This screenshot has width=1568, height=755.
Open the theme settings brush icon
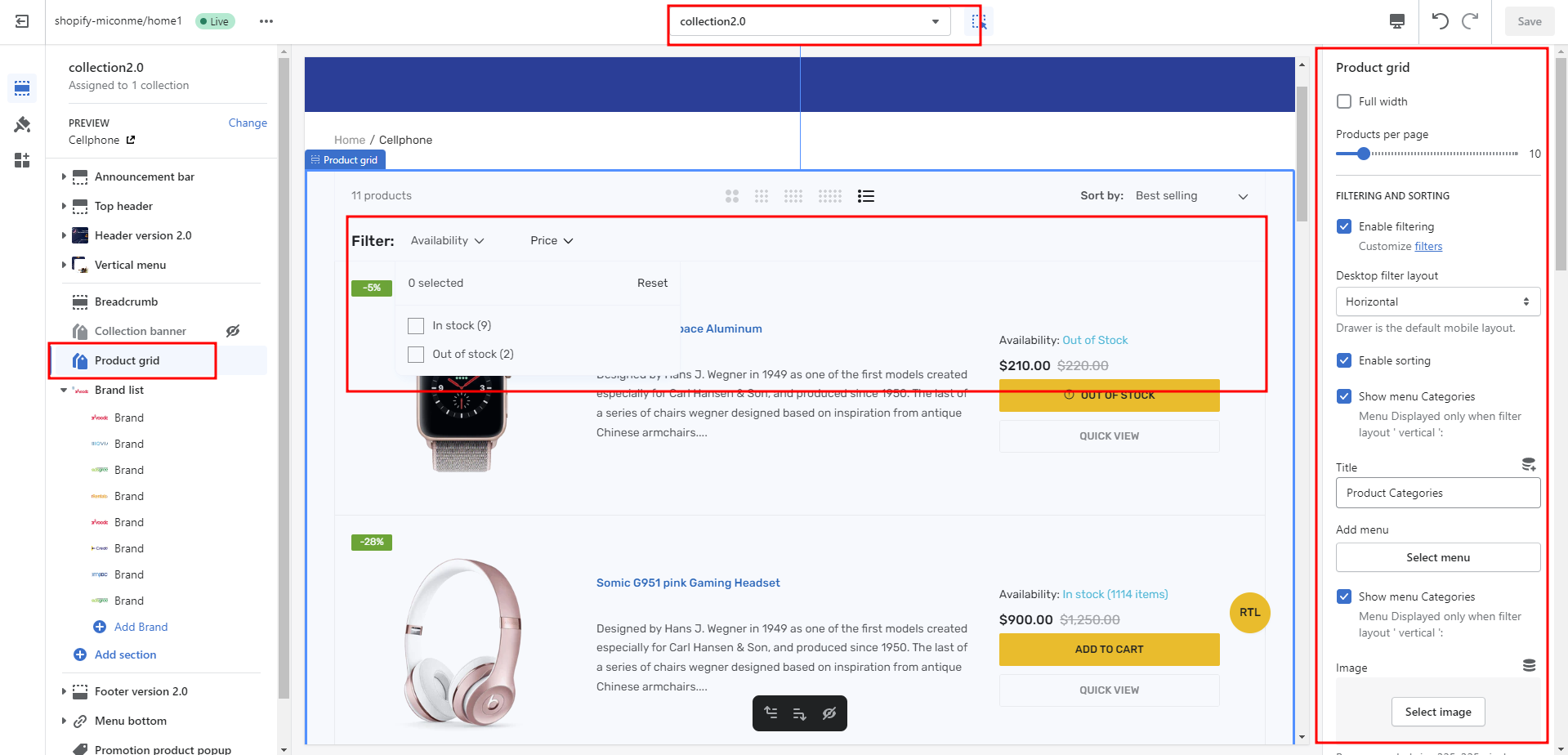pos(22,124)
